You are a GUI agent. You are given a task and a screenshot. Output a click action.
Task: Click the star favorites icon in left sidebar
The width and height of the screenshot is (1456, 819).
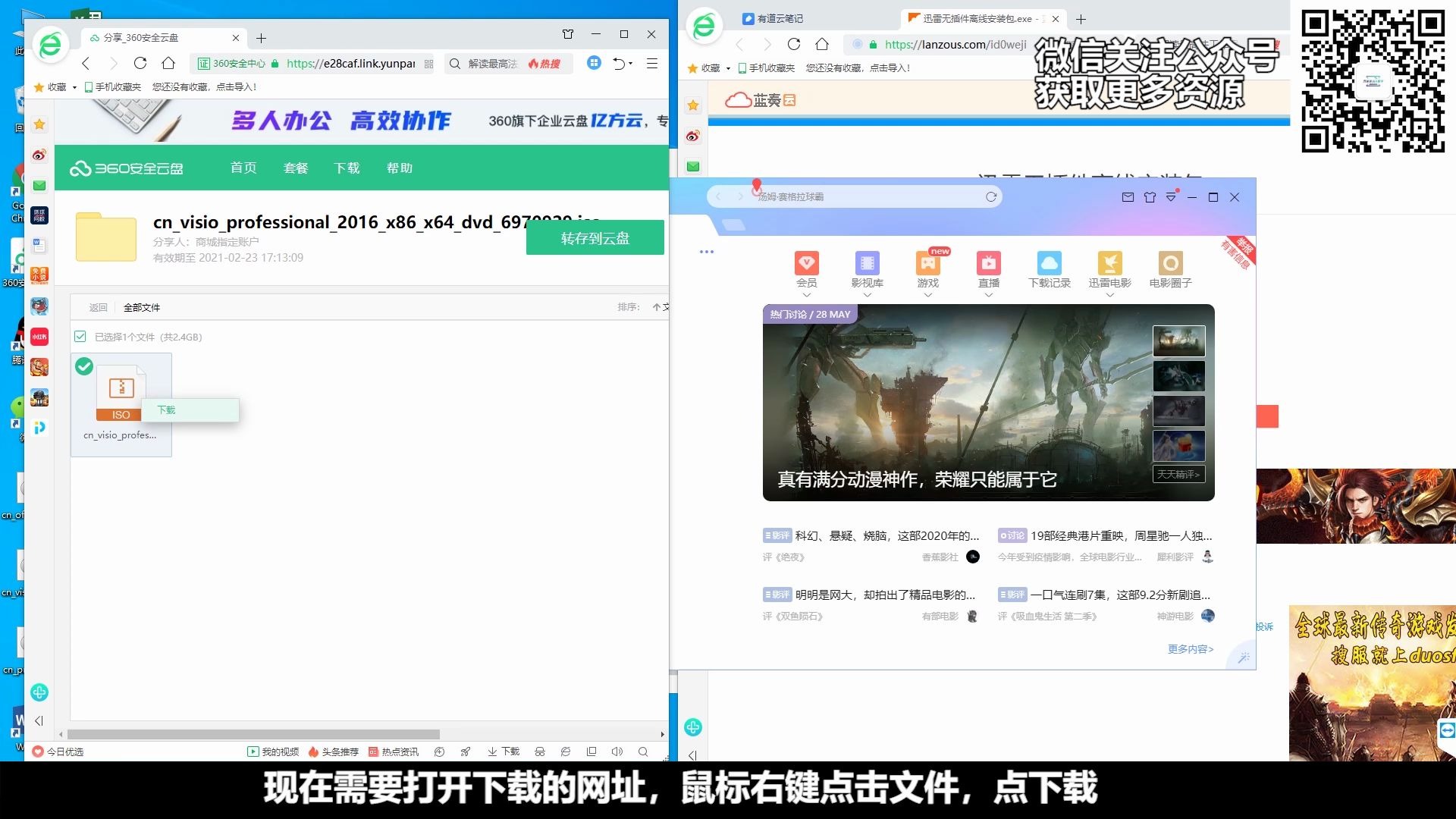point(39,124)
